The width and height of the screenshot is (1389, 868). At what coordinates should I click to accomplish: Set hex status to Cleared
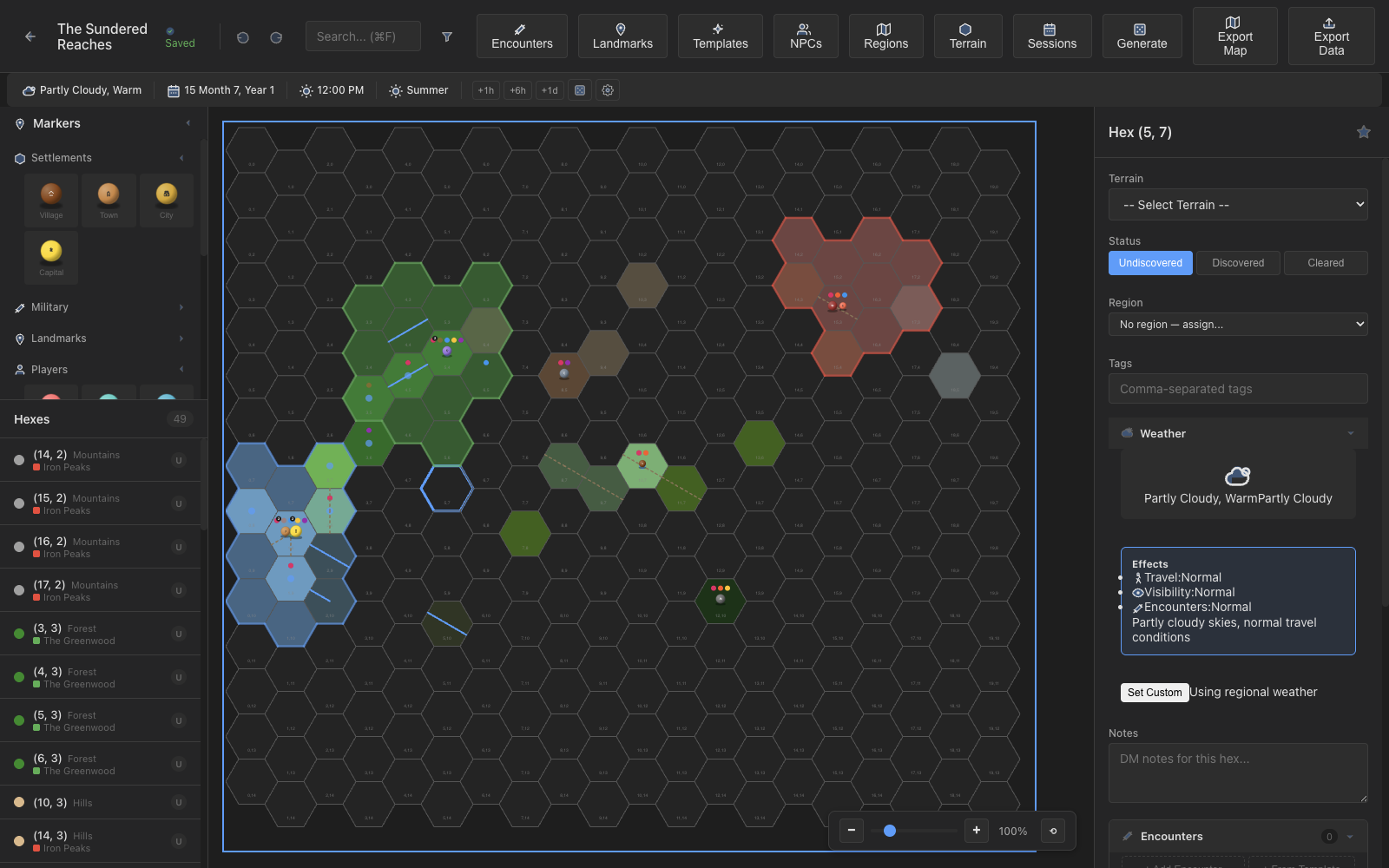[x=1326, y=263]
